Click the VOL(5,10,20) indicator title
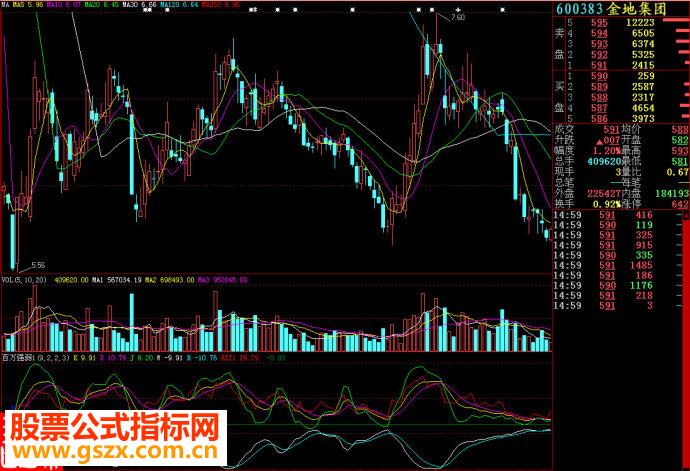The height and width of the screenshot is (471, 690). coord(25,280)
